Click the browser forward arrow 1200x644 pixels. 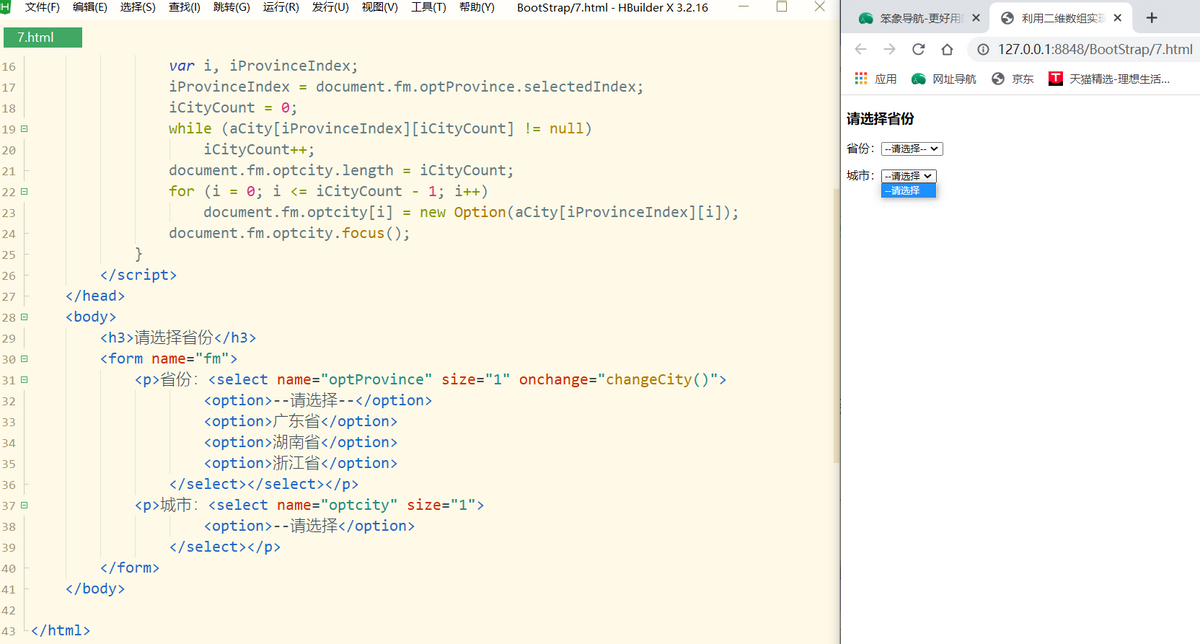tap(889, 49)
